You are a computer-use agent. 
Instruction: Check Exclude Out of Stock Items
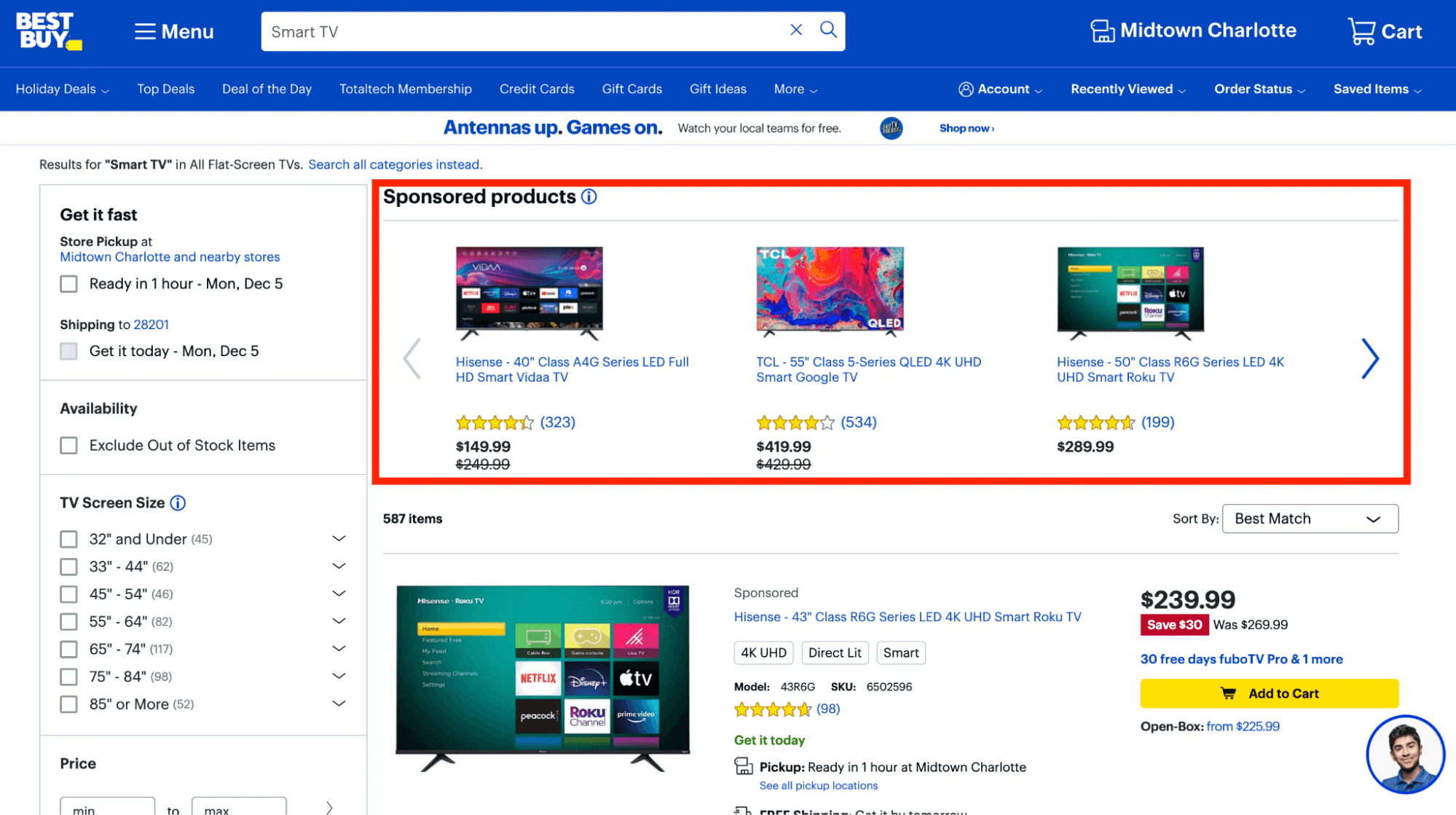68,445
